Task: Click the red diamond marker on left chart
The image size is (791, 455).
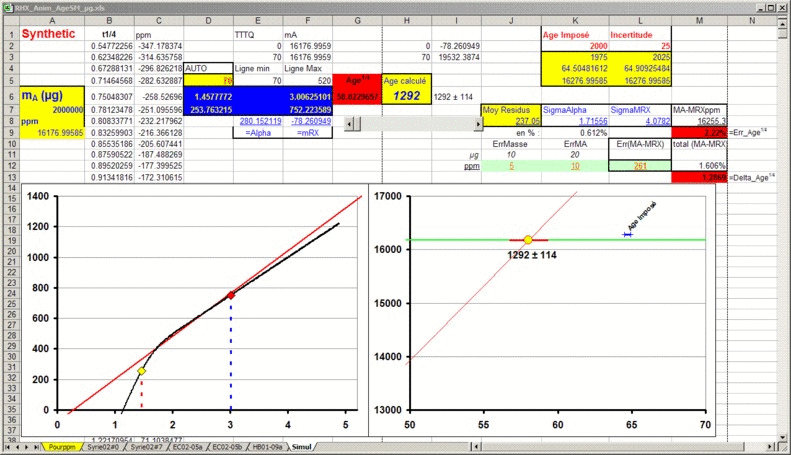Action: coord(231,295)
